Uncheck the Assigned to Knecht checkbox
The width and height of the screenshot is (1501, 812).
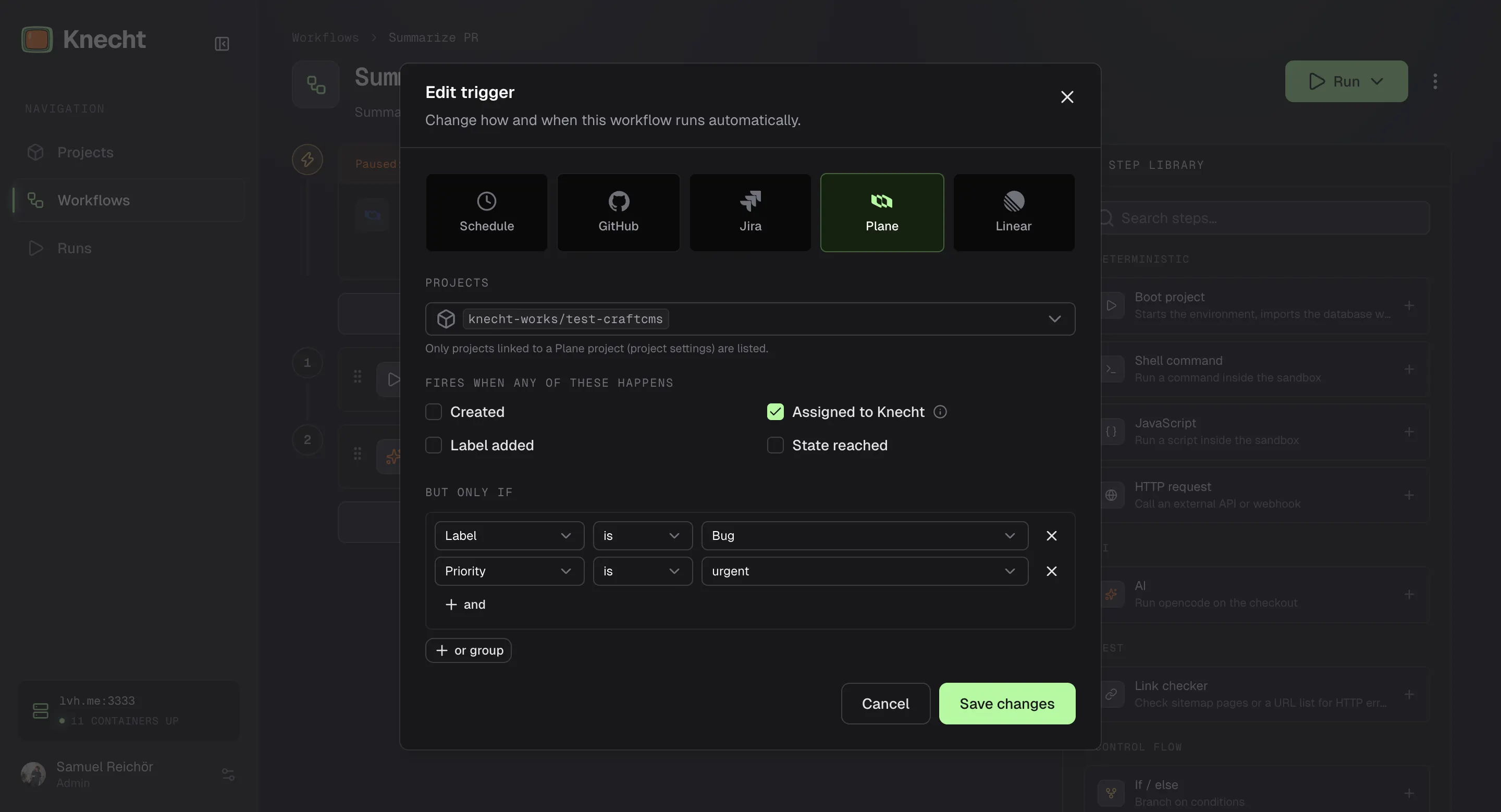pyautogui.click(x=775, y=412)
